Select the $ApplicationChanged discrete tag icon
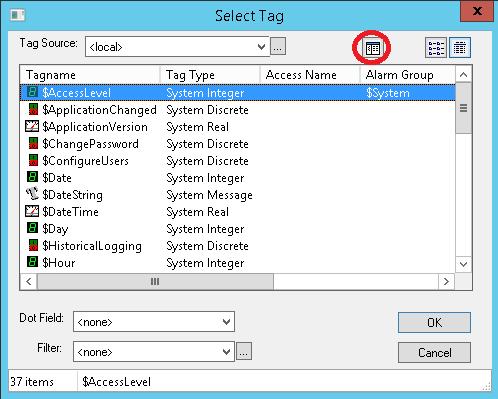 [x=33, y=110]
